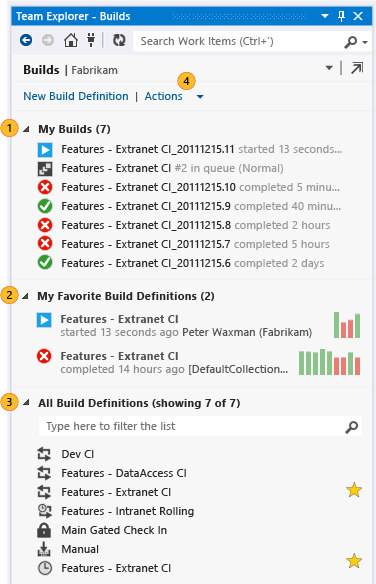Click Features - DataAccess CI trigger icon
Viewport: 376px width, 584px height.
pyautogui.click(x=44, y=473)
